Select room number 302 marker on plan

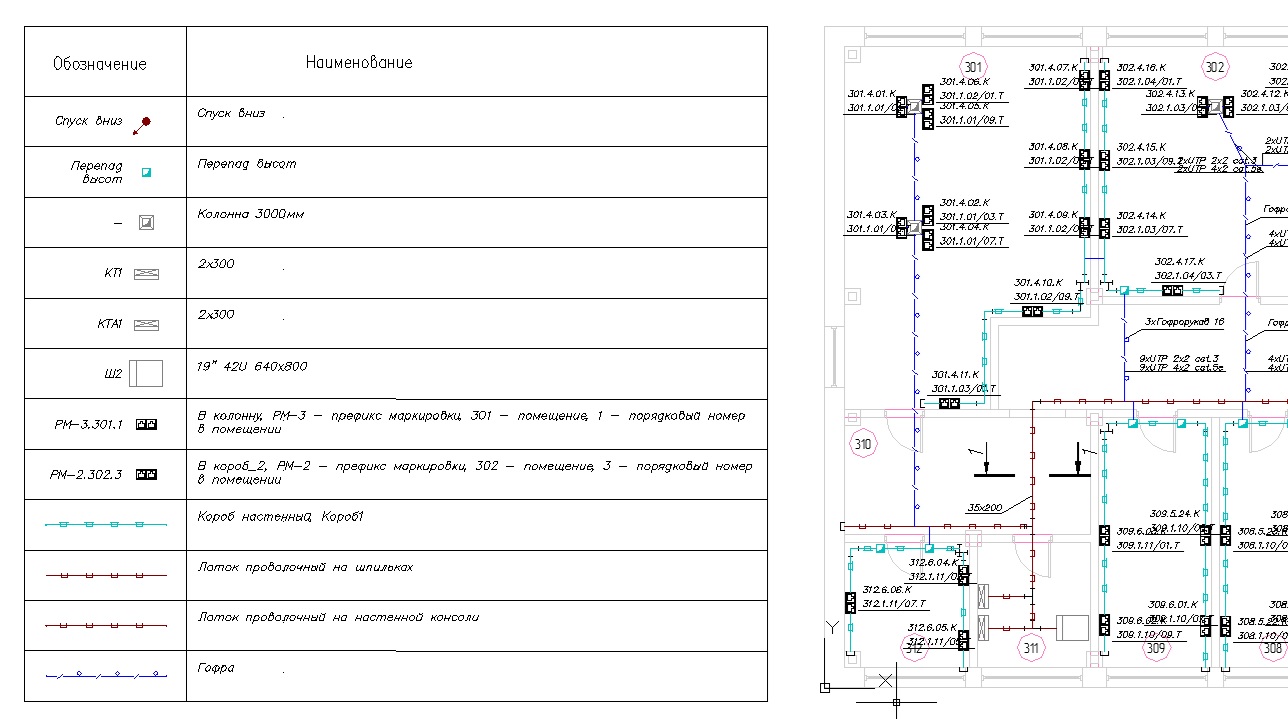click(1214, 68)
